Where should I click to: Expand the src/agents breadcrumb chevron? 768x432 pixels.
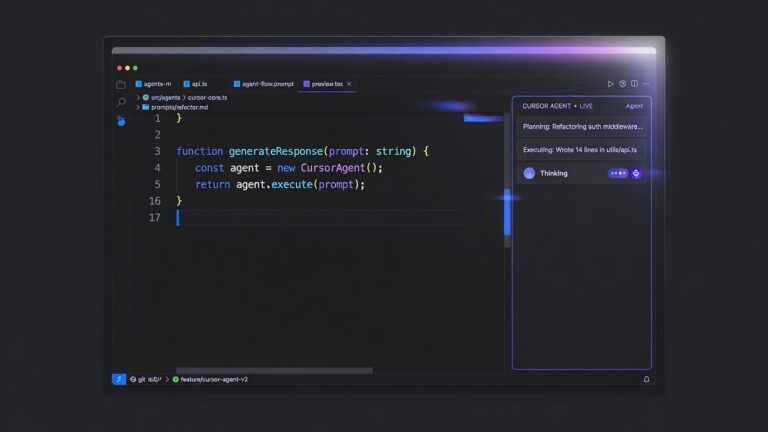click(x=138, y=97)
